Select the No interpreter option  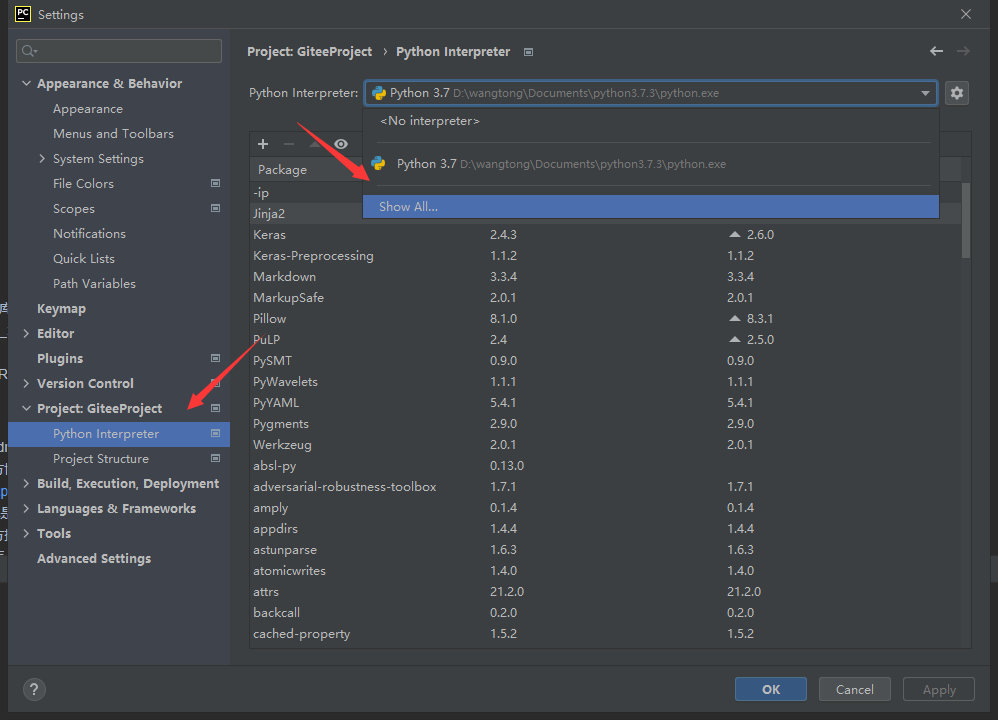tap(650, 121)
